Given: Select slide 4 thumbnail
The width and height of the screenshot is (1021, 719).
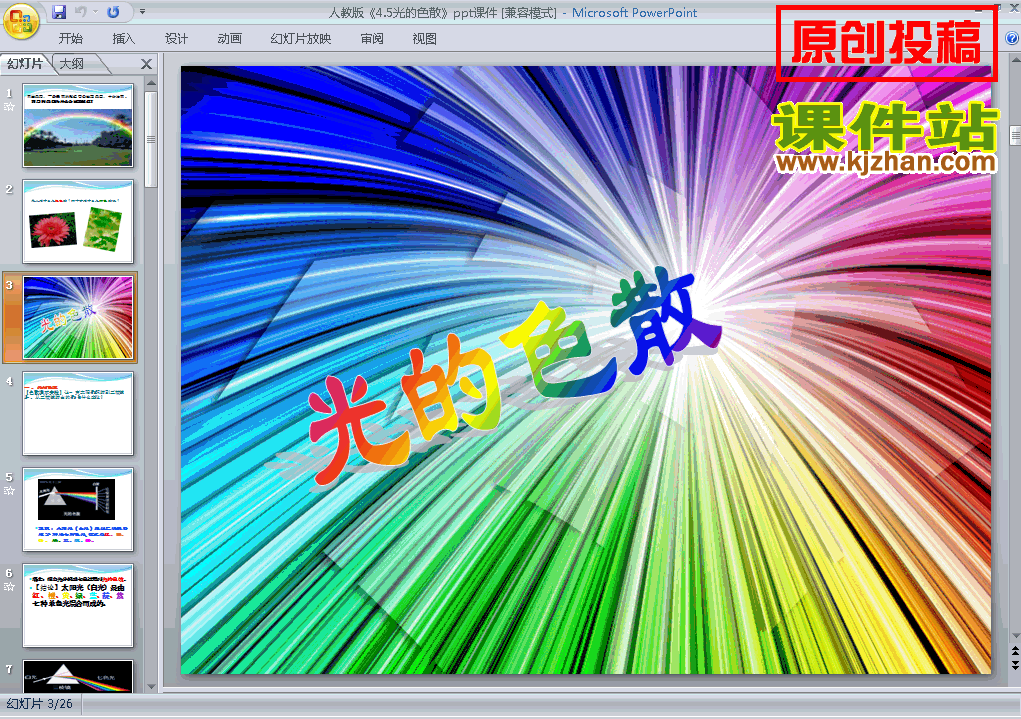Looking at the screenshot, I should tap(78, 414).
